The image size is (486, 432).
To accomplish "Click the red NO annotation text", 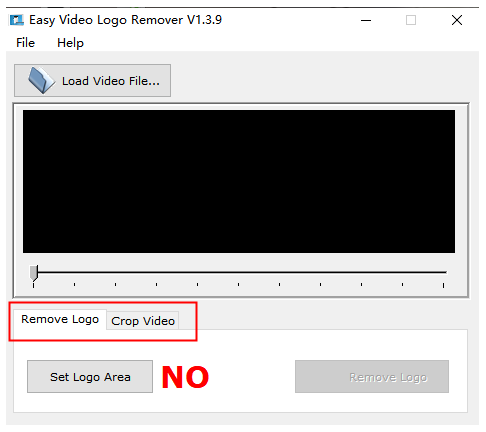I will coord(185,377).
